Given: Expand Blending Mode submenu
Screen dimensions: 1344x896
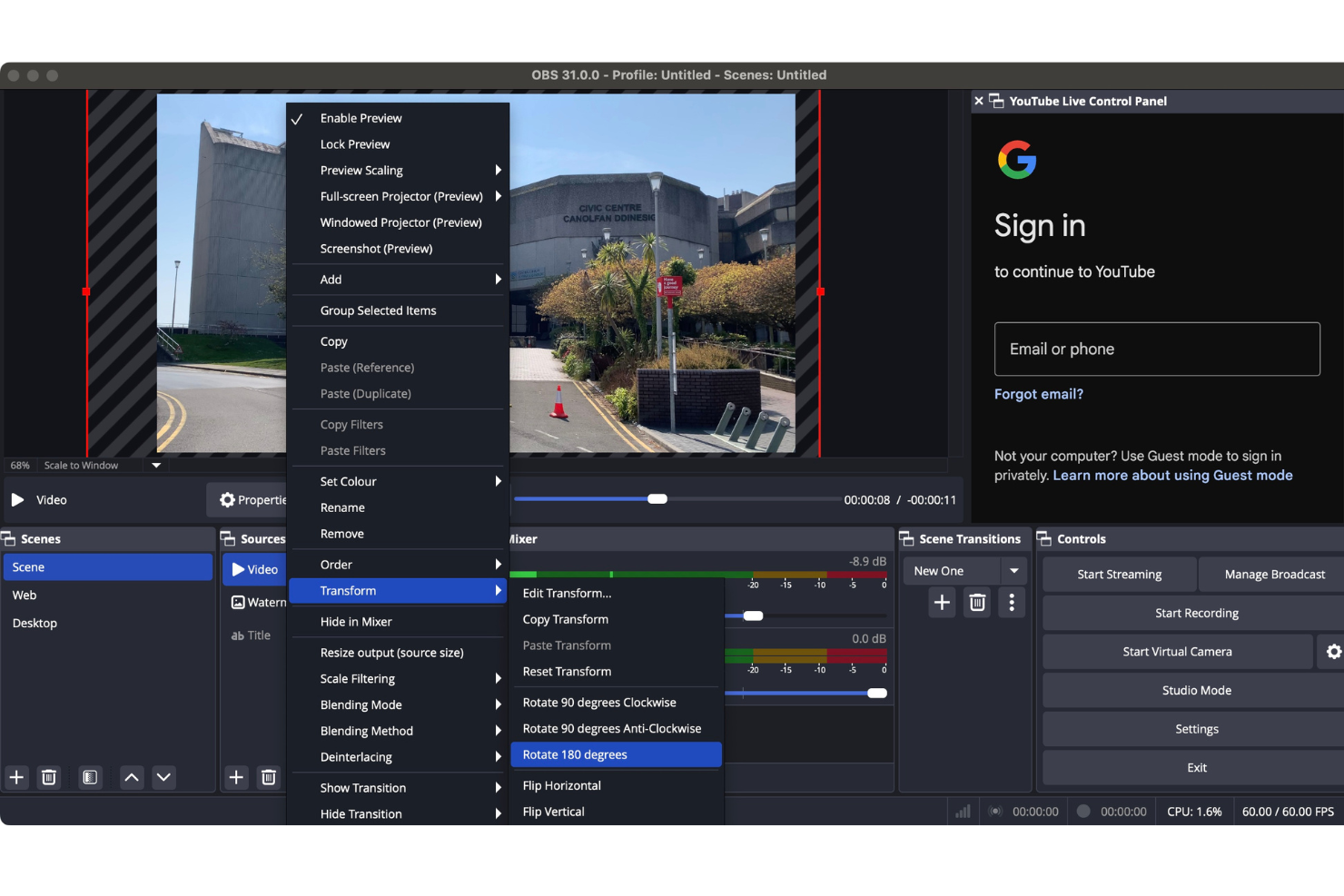Looking at the screenshot, I should tap(398, 705).
